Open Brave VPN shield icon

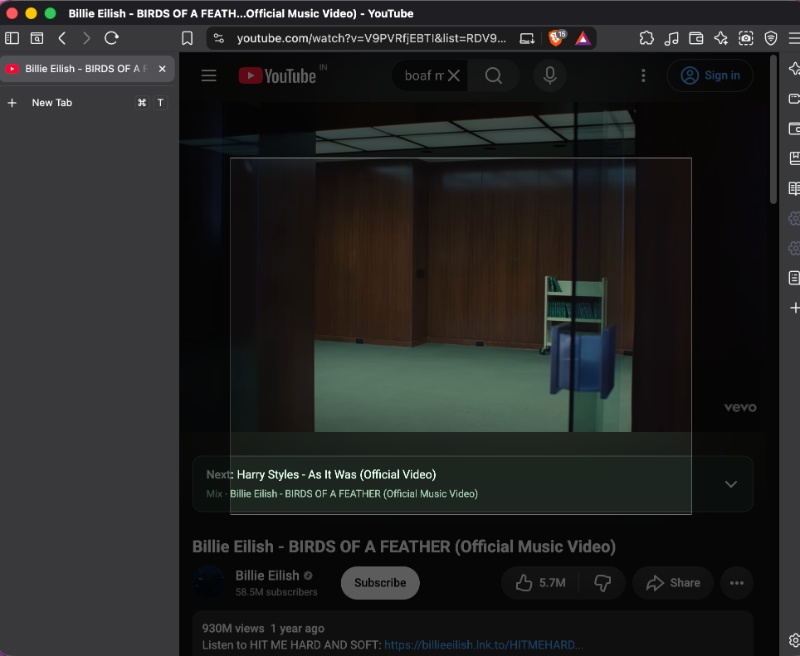click(x=770, y=38)
